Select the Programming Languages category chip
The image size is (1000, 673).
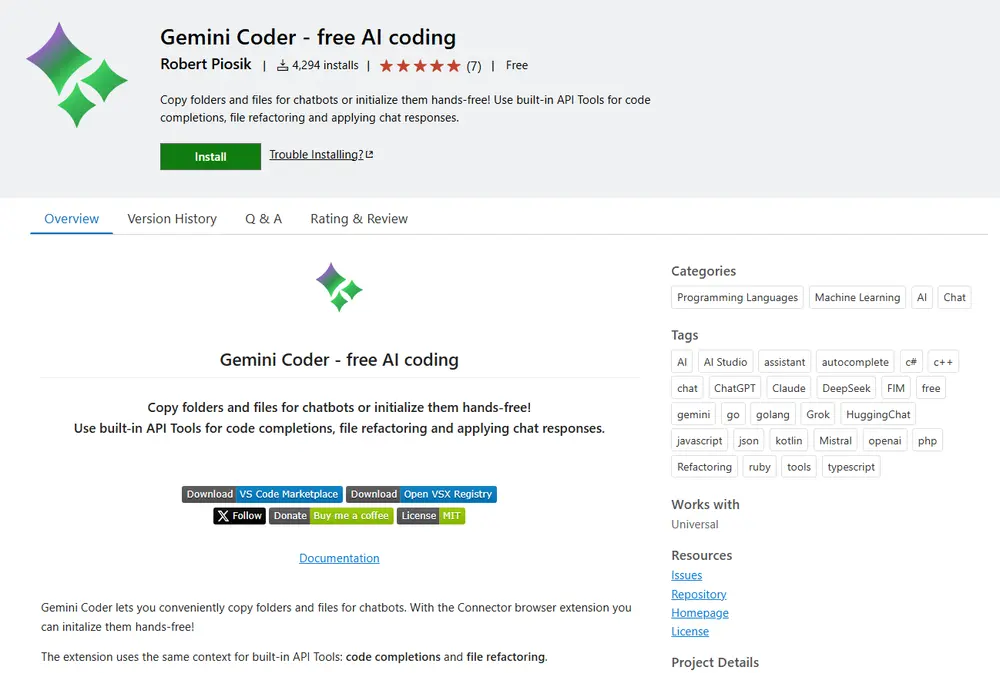pos(737,297)
